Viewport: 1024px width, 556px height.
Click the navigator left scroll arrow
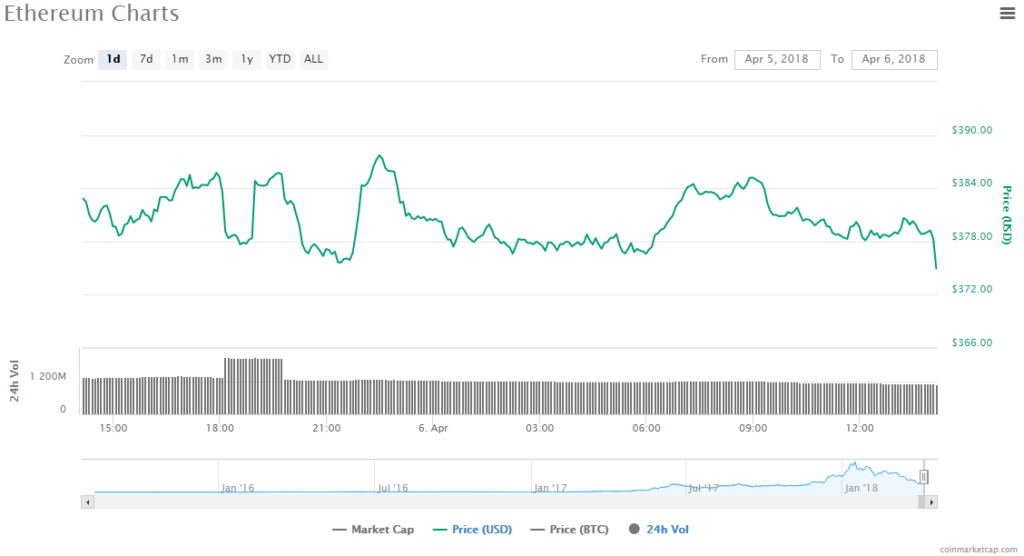[88, 503]
